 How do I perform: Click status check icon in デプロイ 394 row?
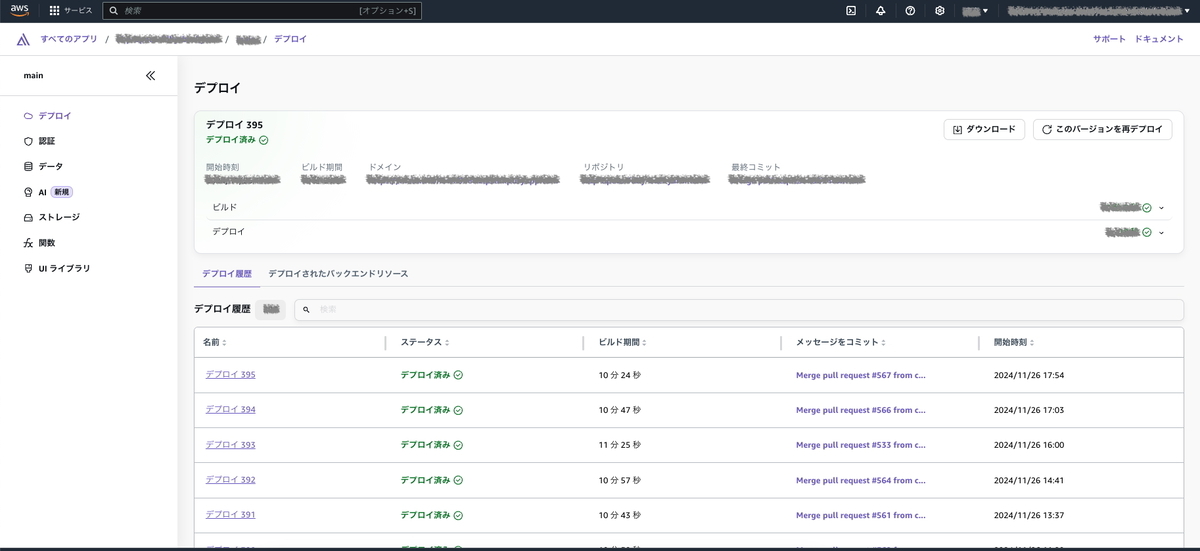[458, 410]
